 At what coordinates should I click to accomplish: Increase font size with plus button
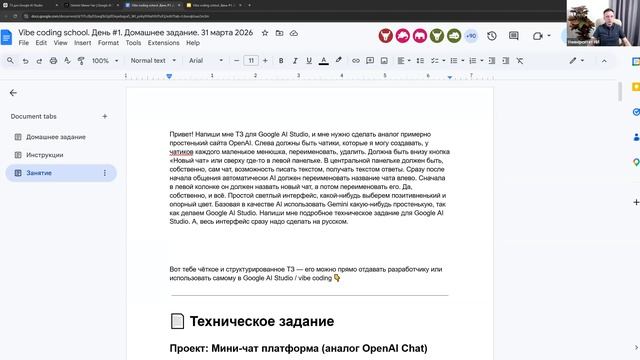pos(265,60)
